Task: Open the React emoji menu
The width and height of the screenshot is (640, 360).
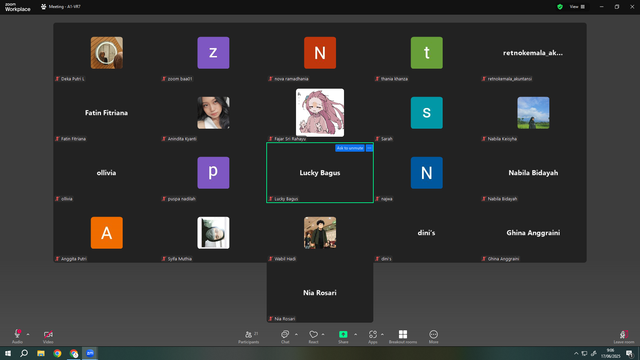Action: [313, 337]
